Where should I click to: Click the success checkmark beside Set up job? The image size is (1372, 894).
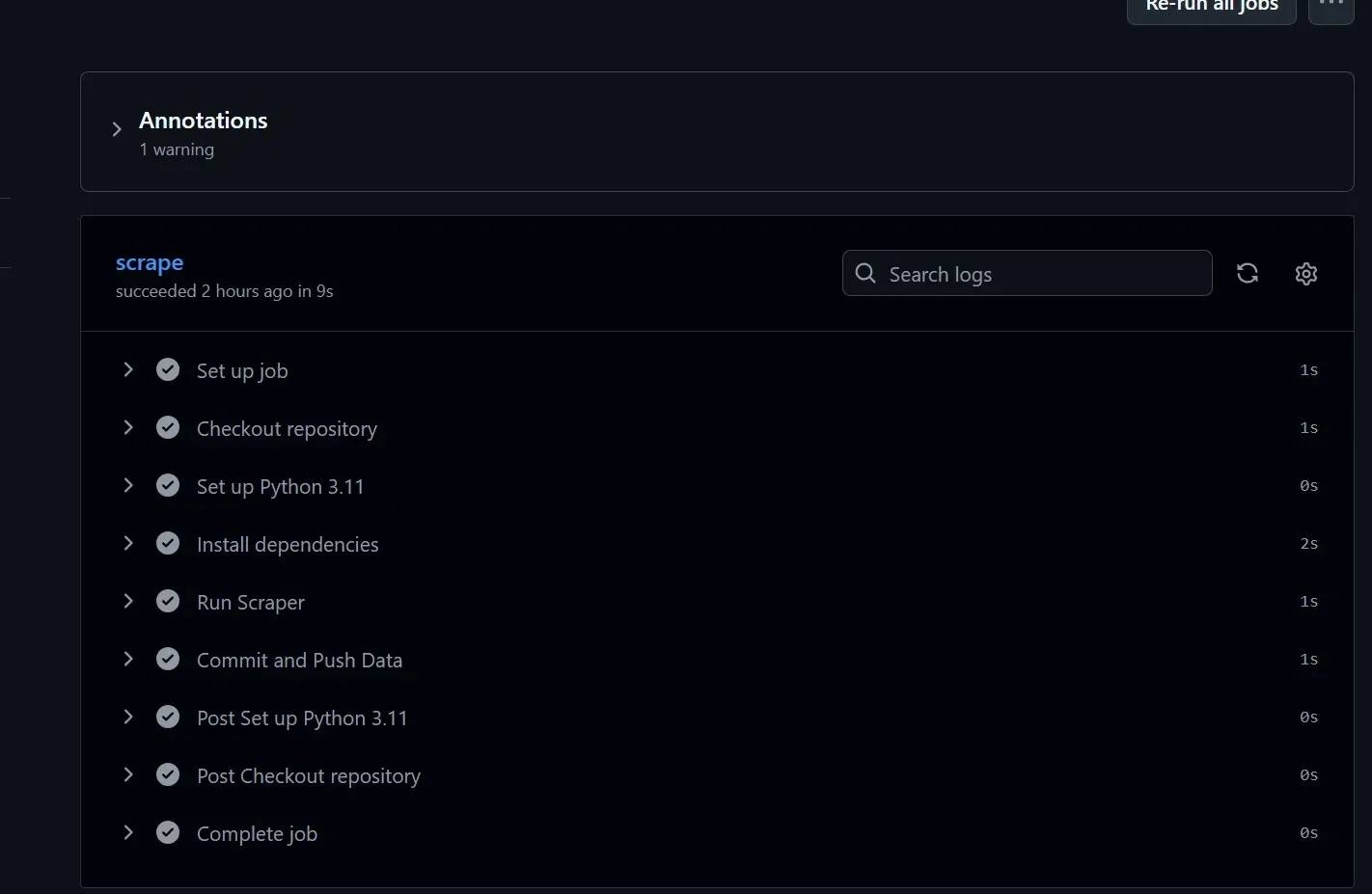[168, 370]
